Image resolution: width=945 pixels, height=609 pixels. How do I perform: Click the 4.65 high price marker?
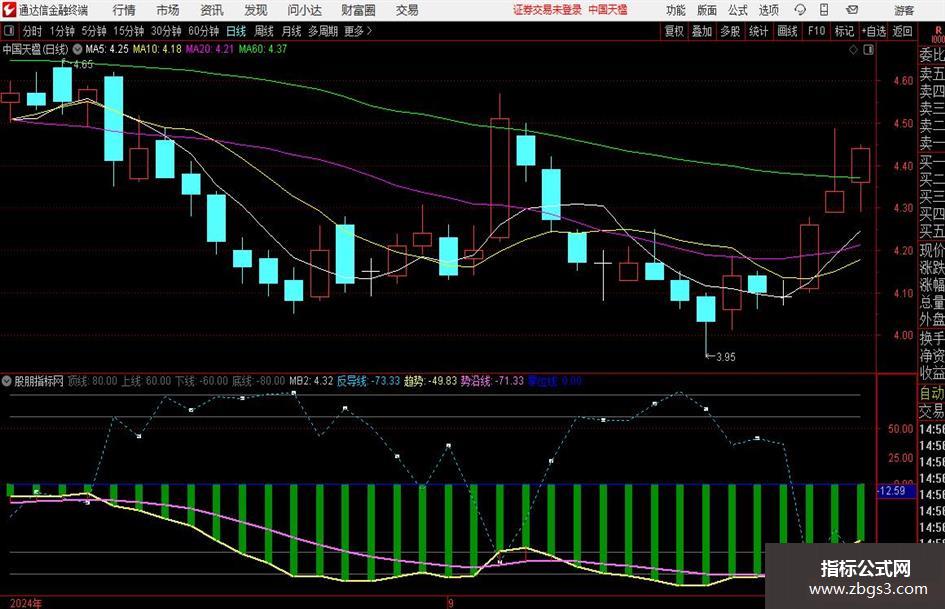(83, 64)
